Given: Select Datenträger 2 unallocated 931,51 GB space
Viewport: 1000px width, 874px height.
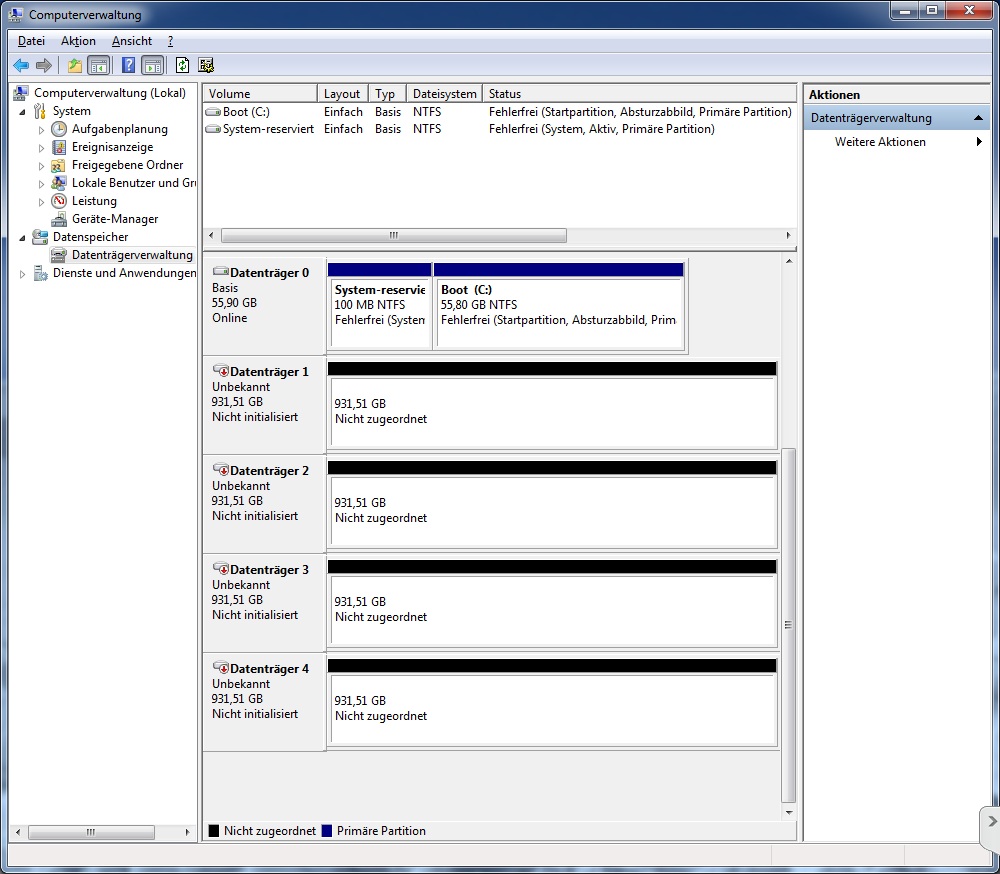Looking at the screenshot, I should [552, 504].
